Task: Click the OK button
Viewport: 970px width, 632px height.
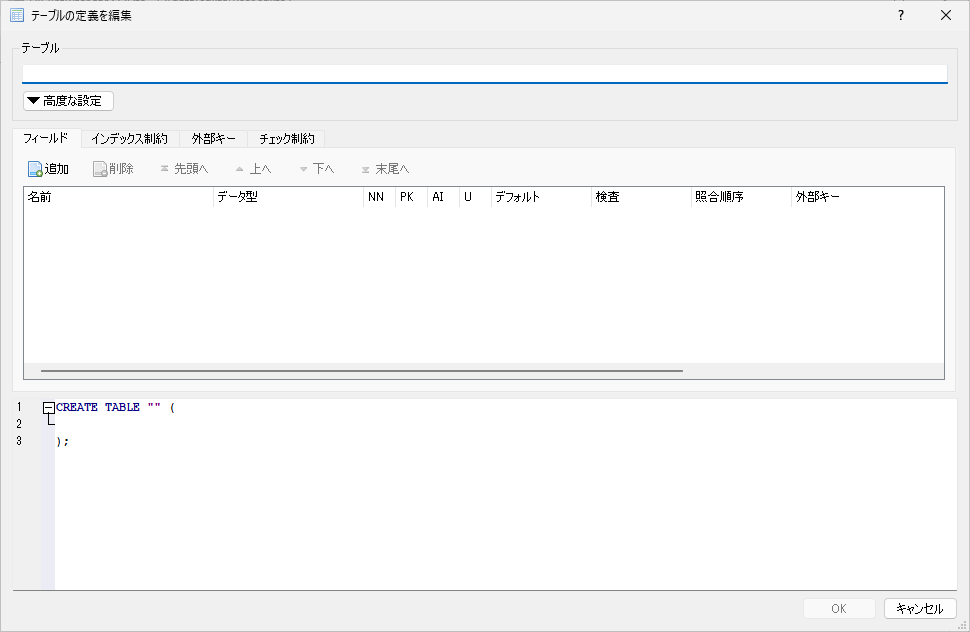Action: pos(838,608)
